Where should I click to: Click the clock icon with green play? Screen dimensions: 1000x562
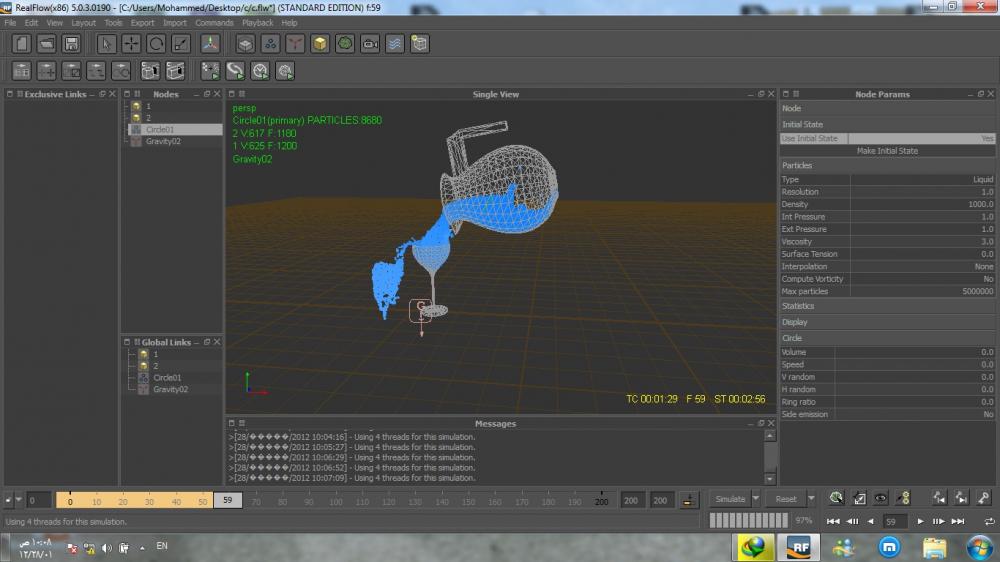click(x=260, y=71)
